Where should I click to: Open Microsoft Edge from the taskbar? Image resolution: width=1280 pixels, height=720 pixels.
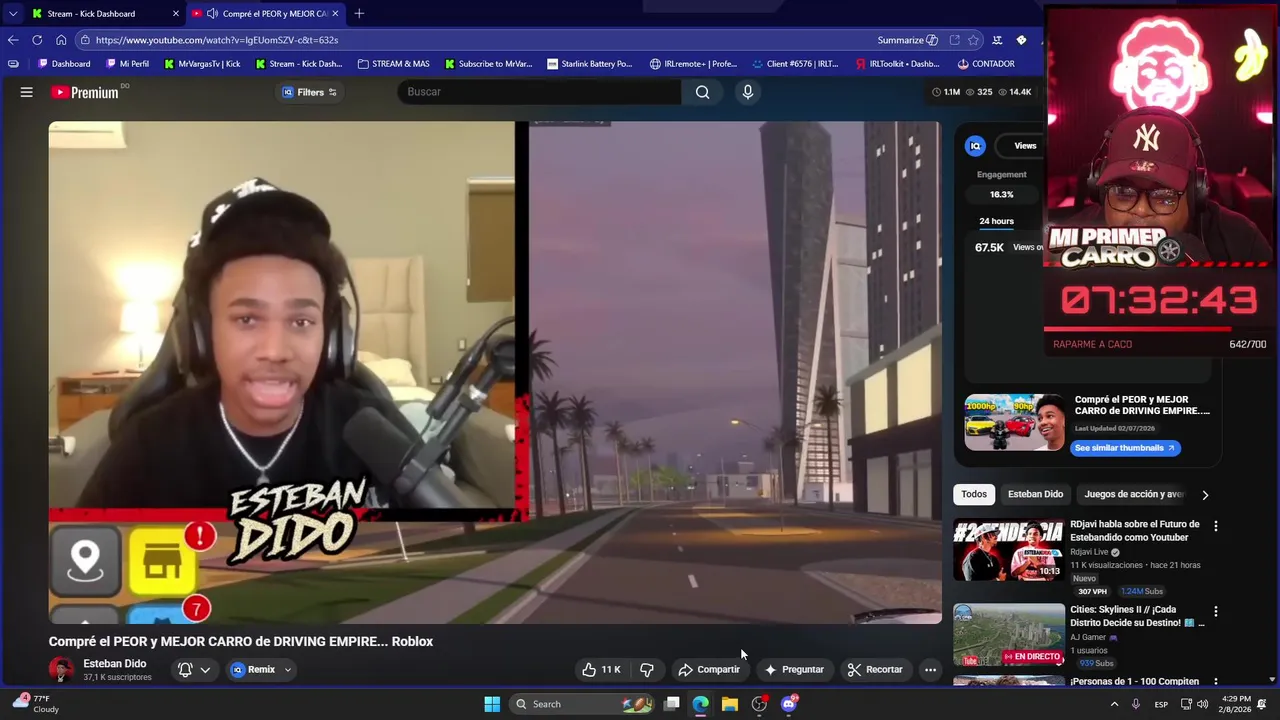click(x=701, y=704)
